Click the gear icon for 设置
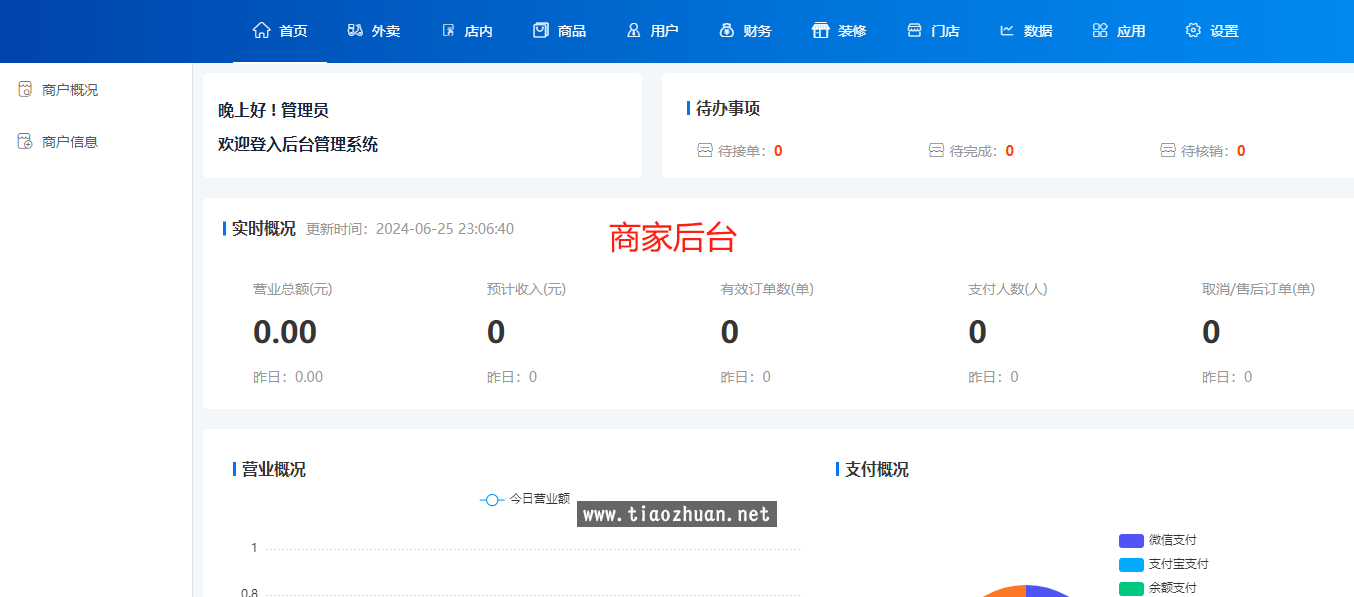 point(1193,30)
